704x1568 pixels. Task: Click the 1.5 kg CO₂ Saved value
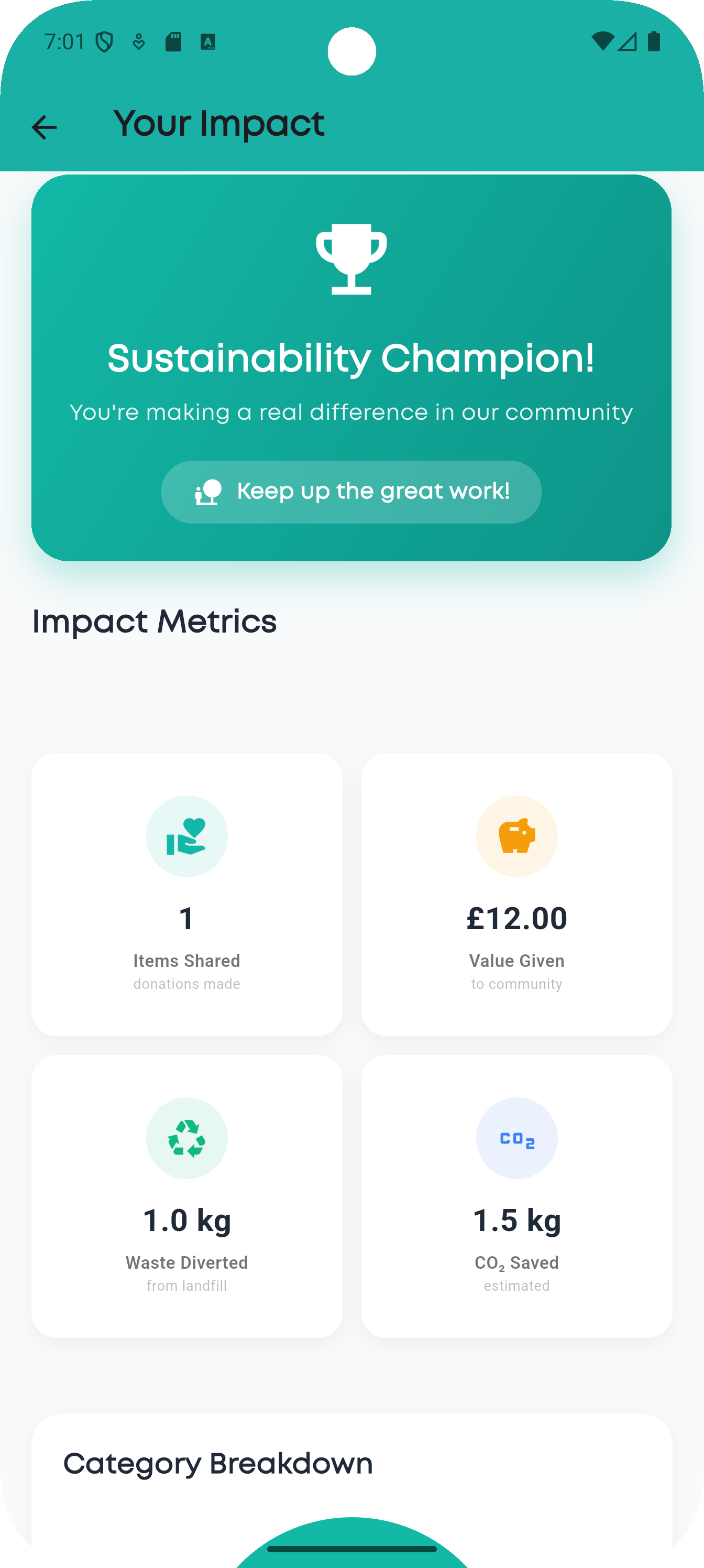click(x=516, y=1221)
